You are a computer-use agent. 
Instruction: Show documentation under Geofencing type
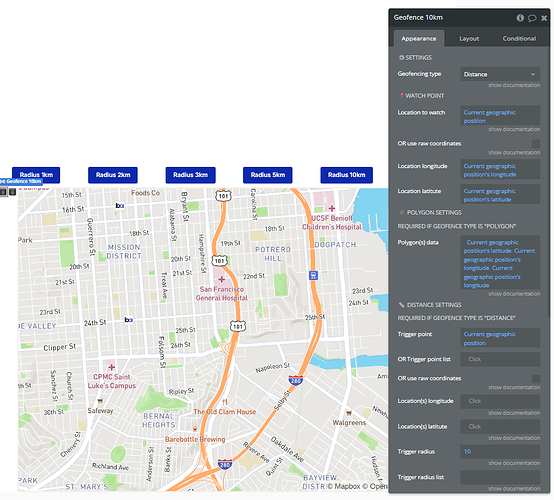tap(514, 85)
